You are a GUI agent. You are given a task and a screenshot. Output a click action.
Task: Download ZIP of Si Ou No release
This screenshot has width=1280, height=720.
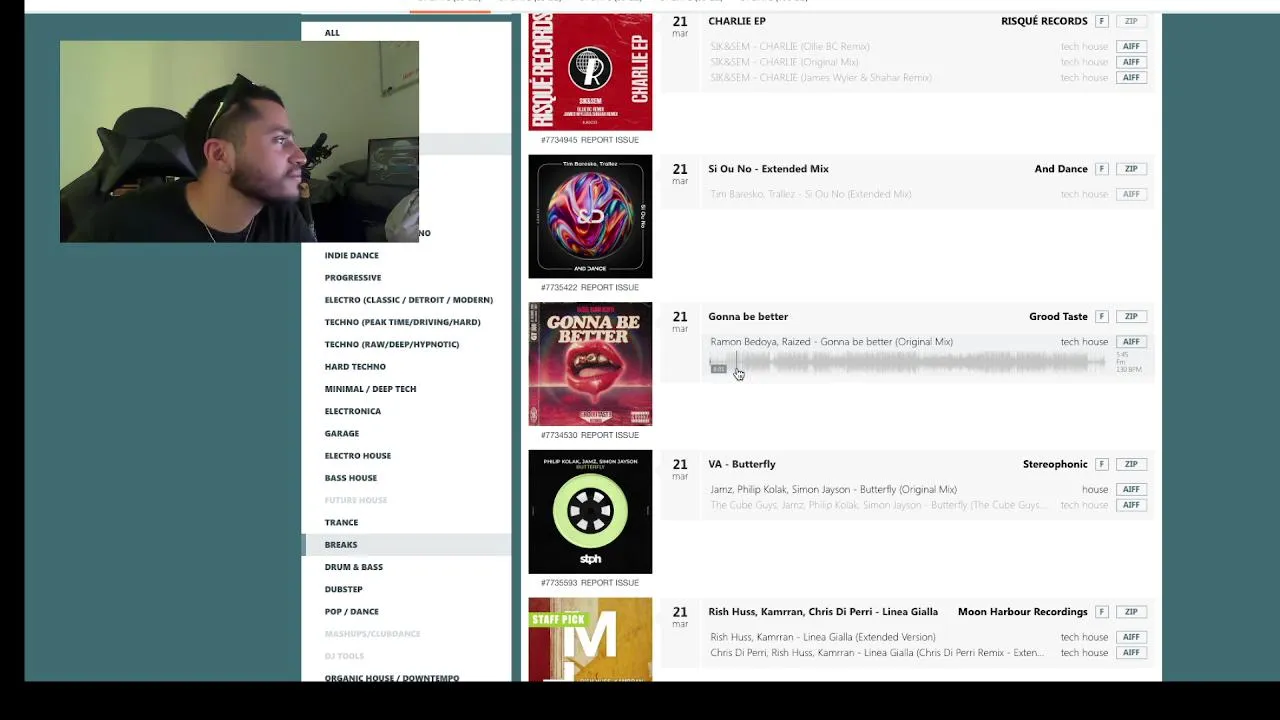point(1131,169)
